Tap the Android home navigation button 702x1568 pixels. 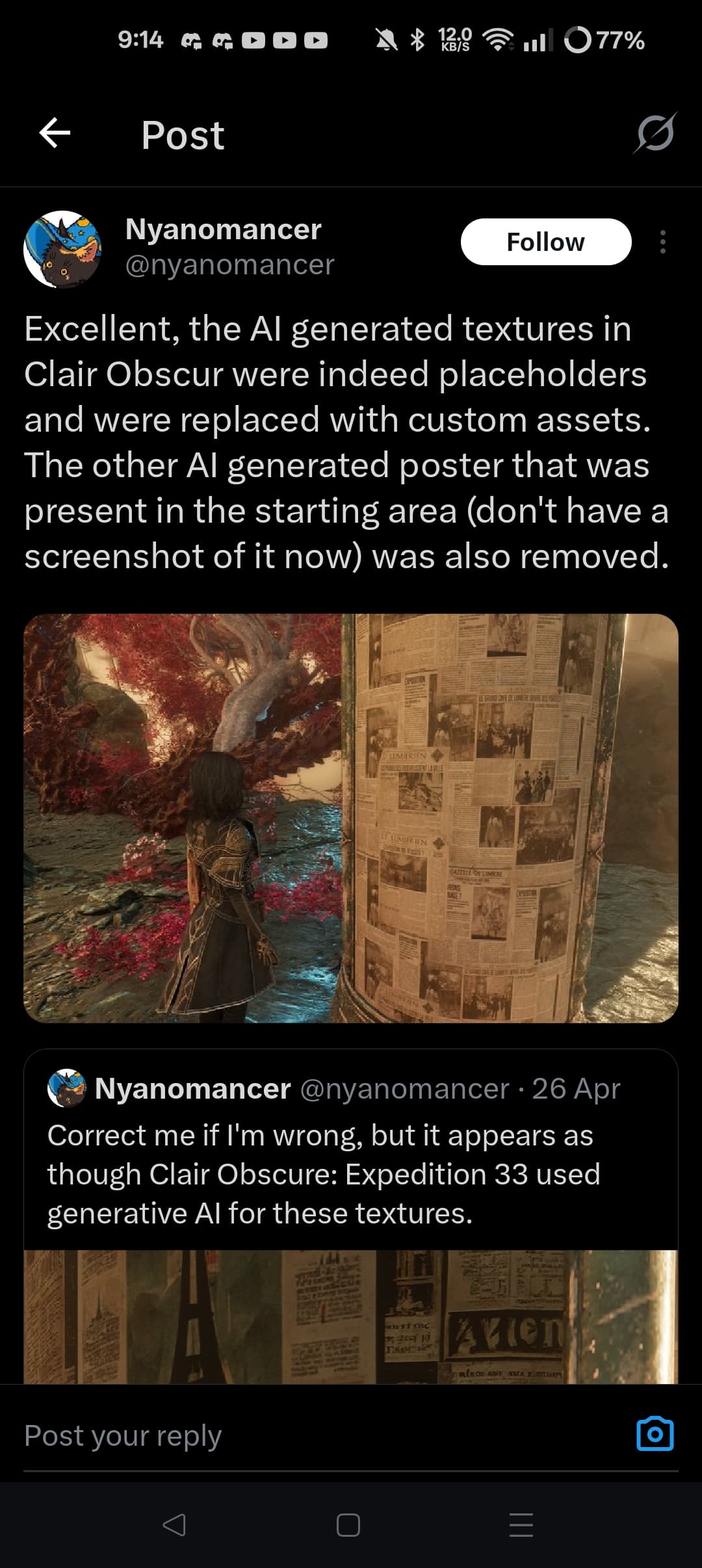pyautogui.click(x=348, y=1525)
